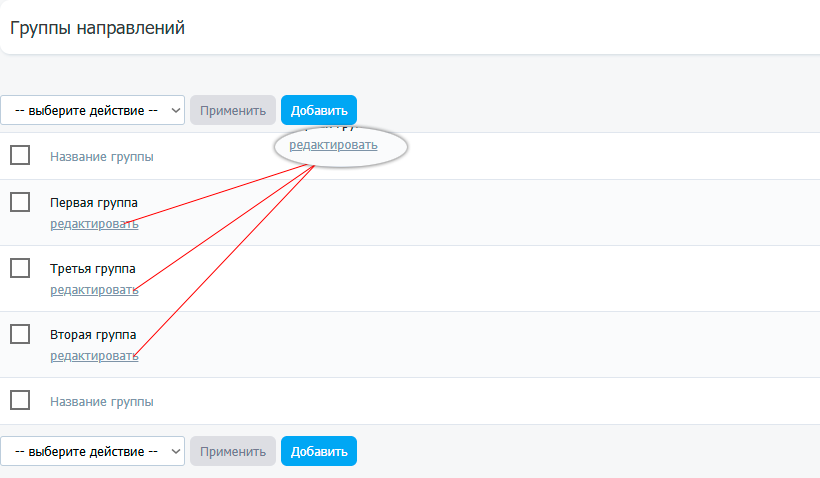This screenshot has height=478, width=820.
Task: Select the Третья группа row name
Action: coord(93,269)
